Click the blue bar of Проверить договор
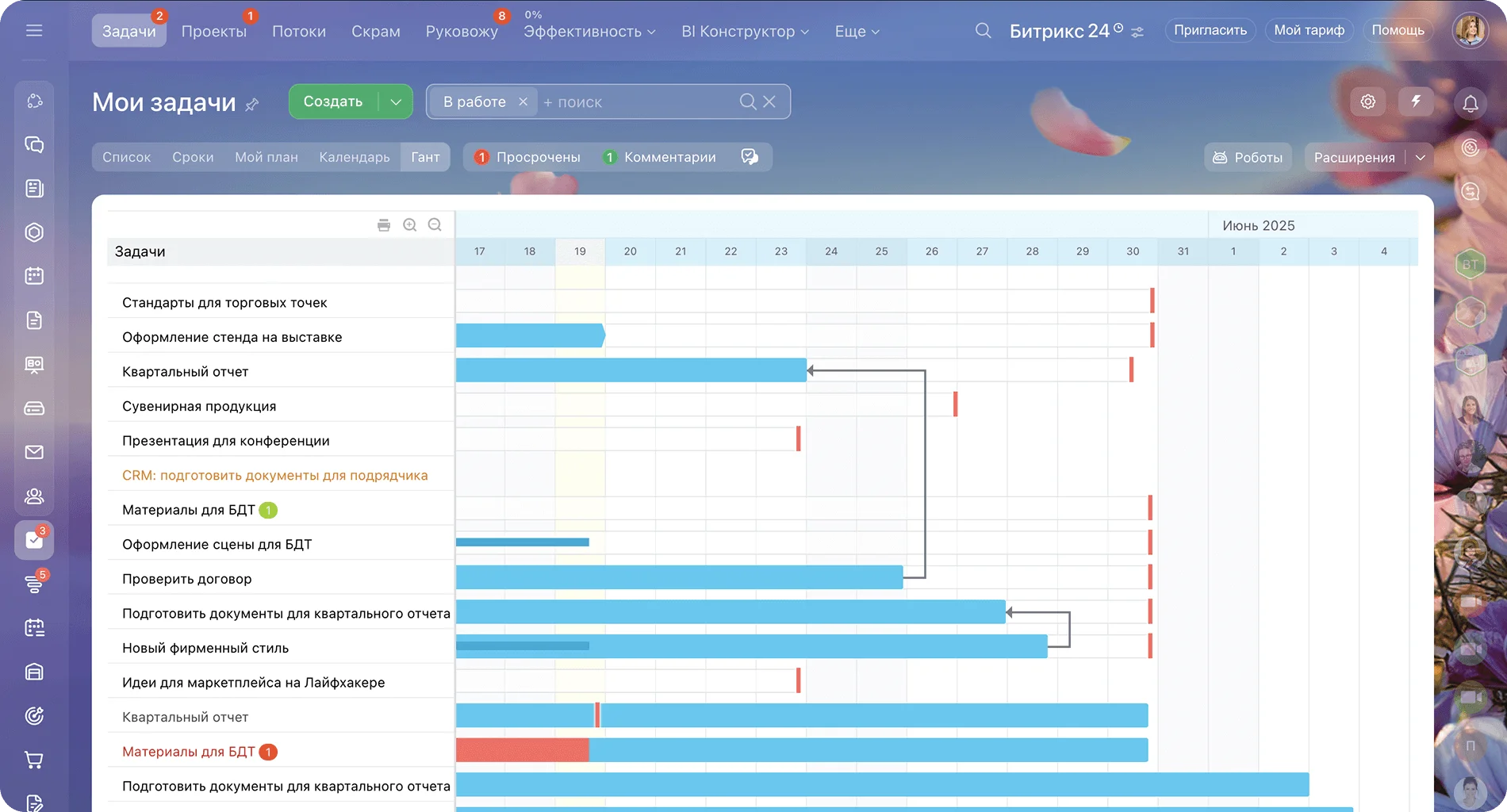The height and width of the screenshot is (812, 1507). [x=679, y=577]
